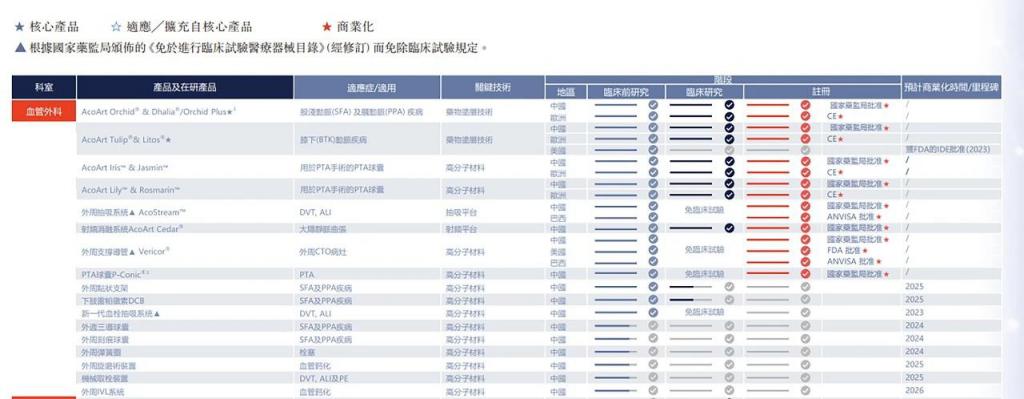Click the red star after FDA 批准
The height and width of the screenshot is (399, 1024).
pos(865,251)
